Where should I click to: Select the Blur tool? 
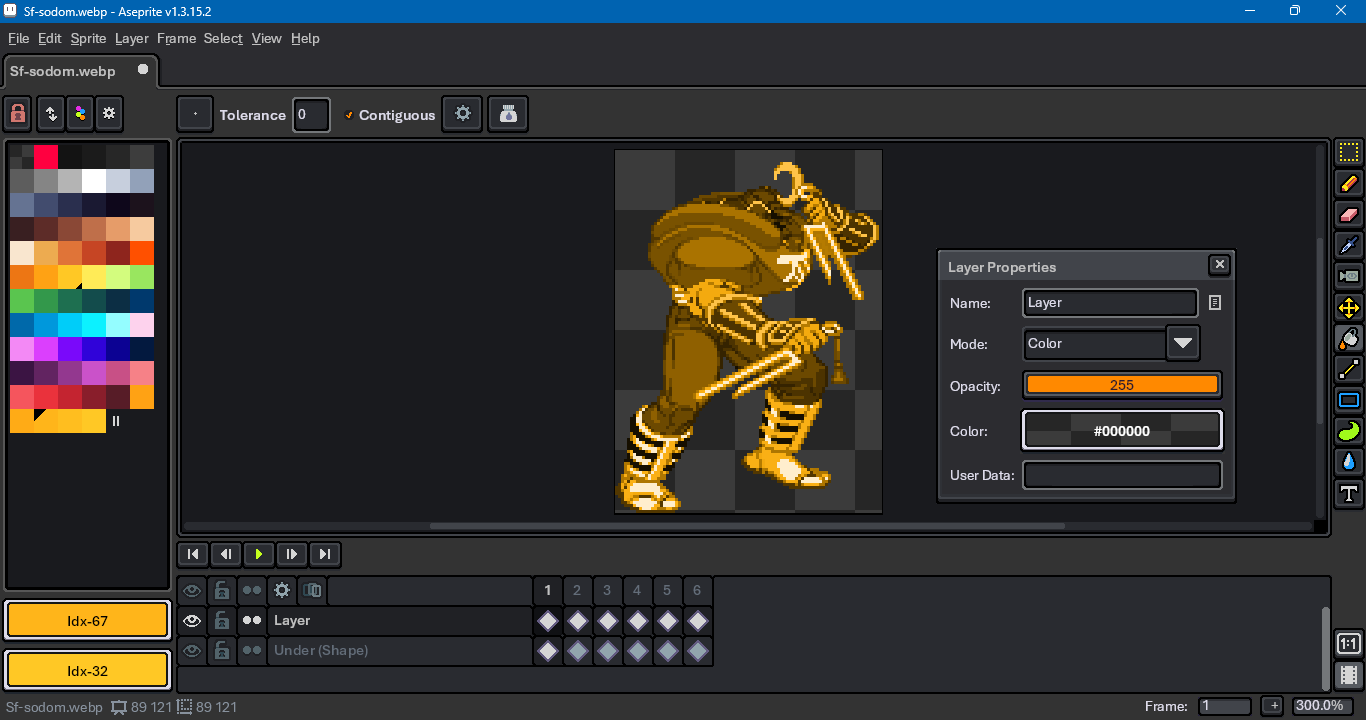1348,462
